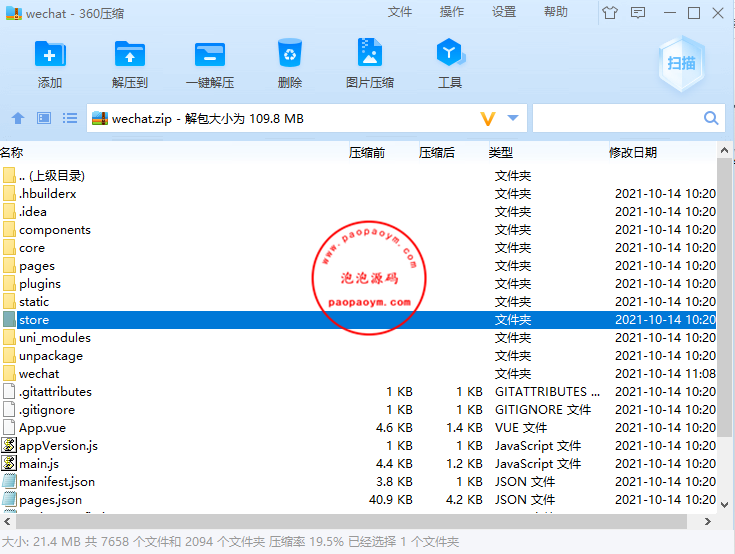The image size is (735, 554).
Task: Open the 操作 (Operations) menu
Action: (x=452, y=12)
